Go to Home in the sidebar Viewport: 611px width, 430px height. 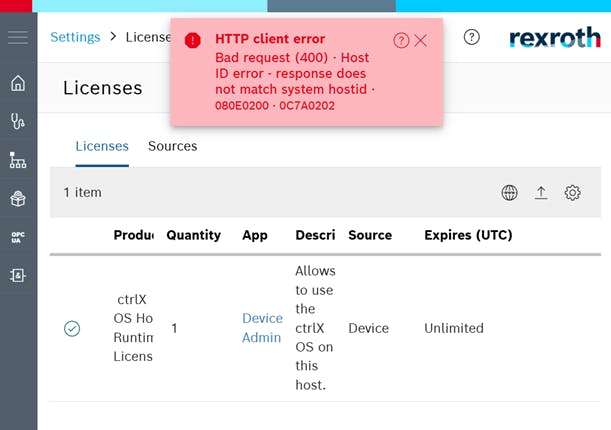[x=18, y=83]
